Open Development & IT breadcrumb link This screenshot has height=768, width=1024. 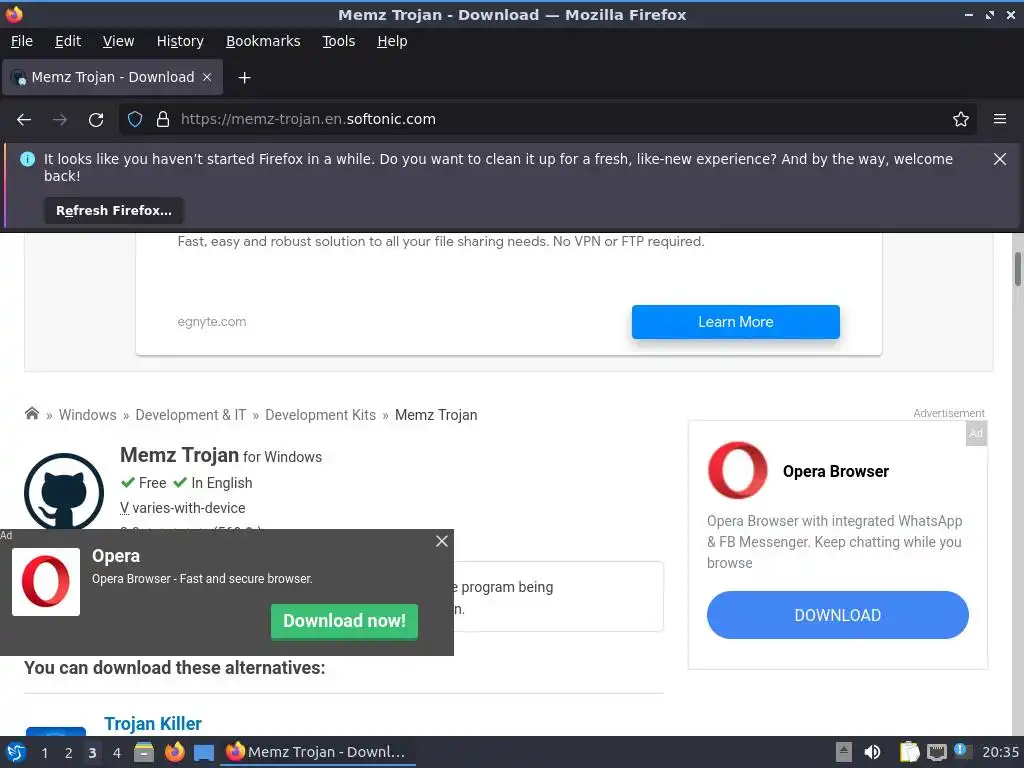(x=191, y=415)
